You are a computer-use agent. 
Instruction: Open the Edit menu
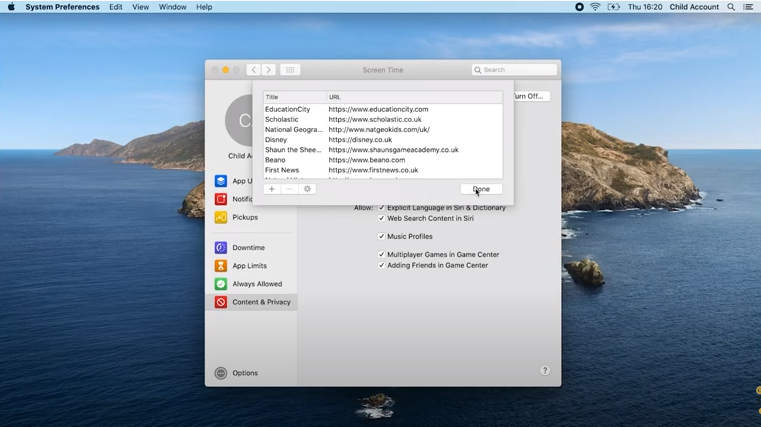116,7
